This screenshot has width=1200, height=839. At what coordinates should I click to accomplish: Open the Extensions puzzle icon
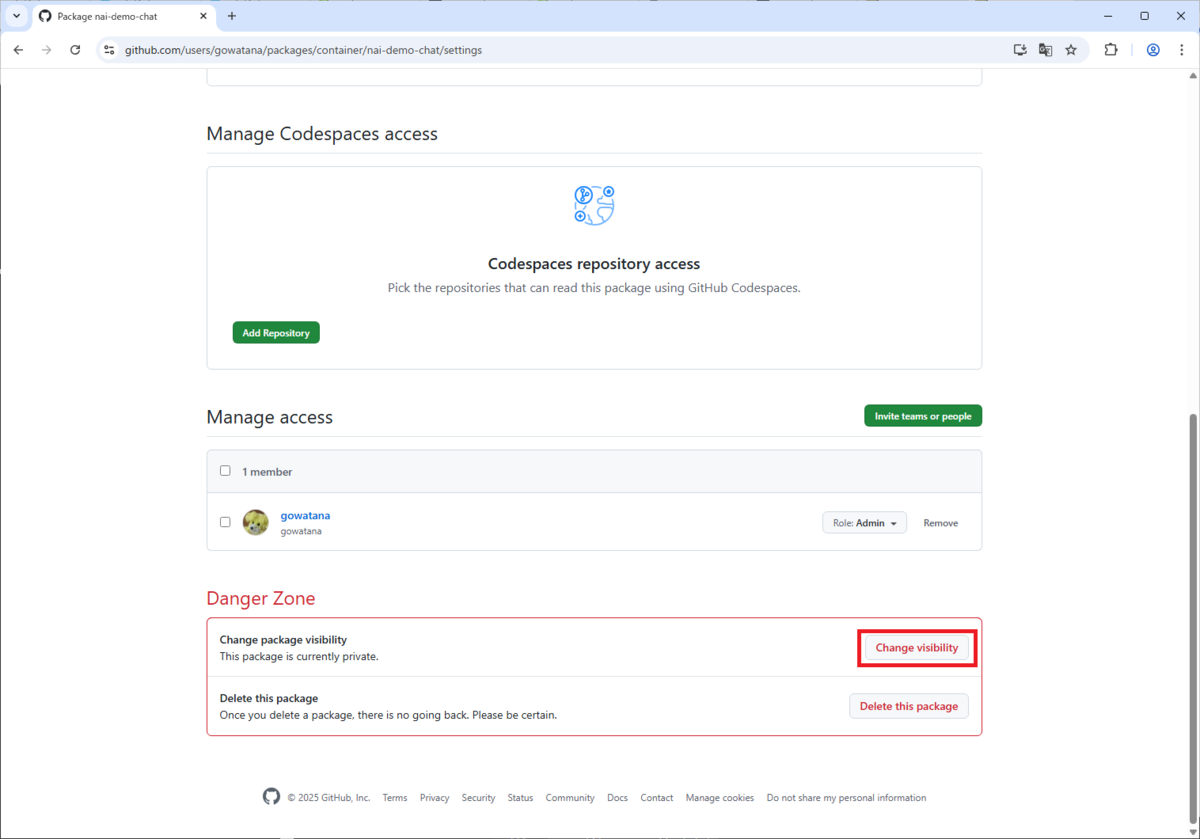(1111, 50)
